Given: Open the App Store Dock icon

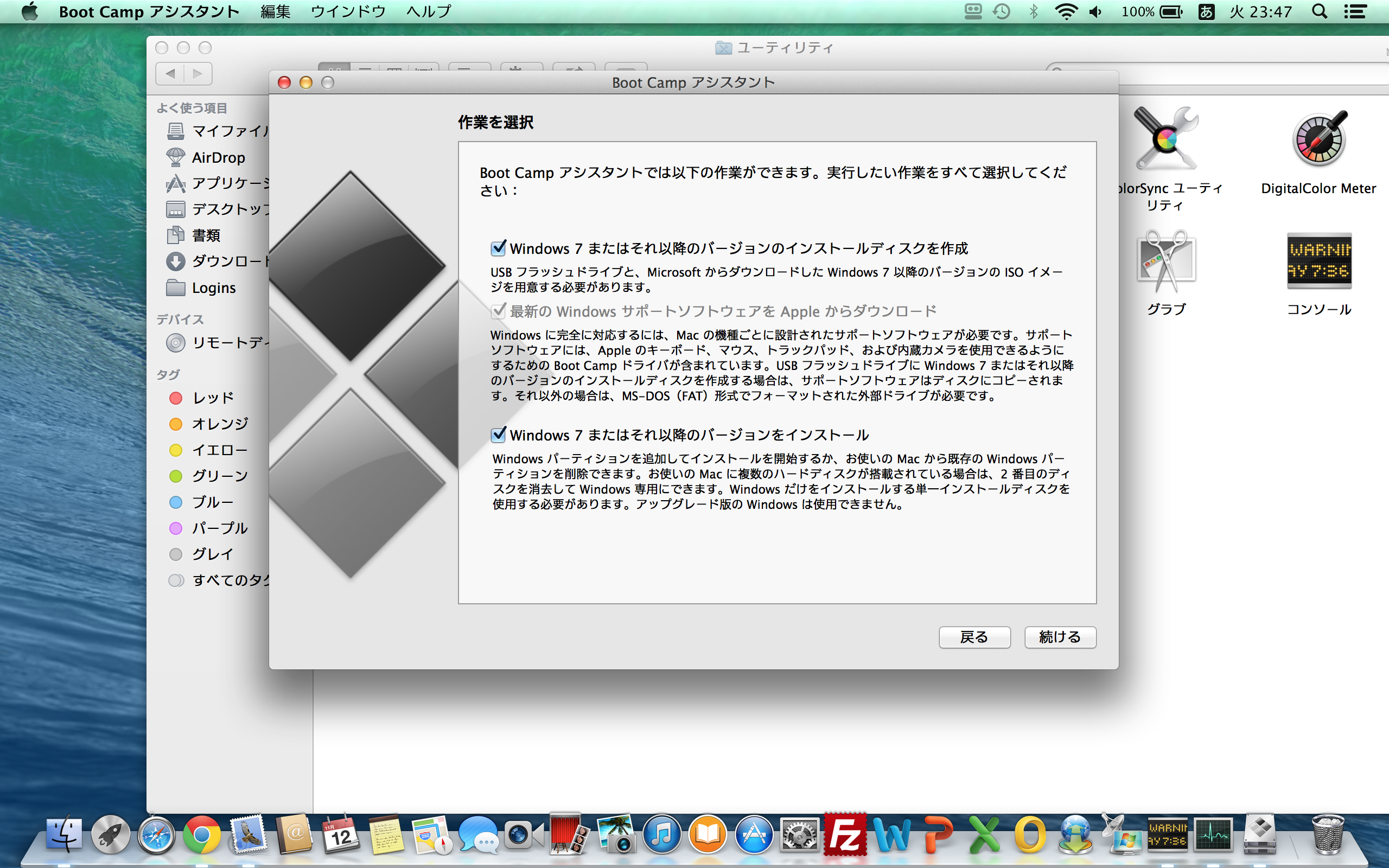Looking at the screenshot, I should tap(754, 835).
